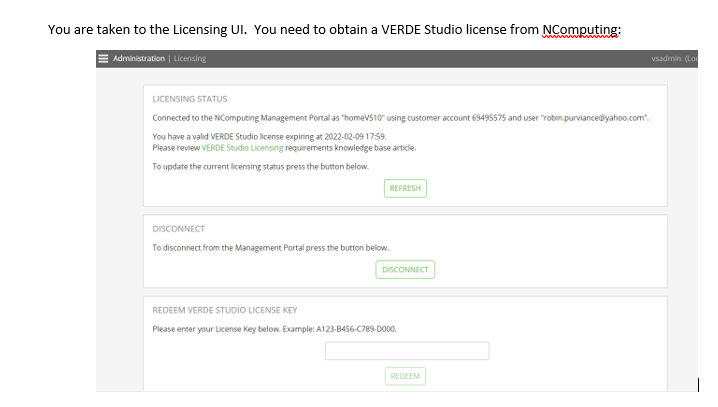Click the DISCONNECT button
Screen dimensions: 718x407
pyautogui.click(x=405, y=270)
